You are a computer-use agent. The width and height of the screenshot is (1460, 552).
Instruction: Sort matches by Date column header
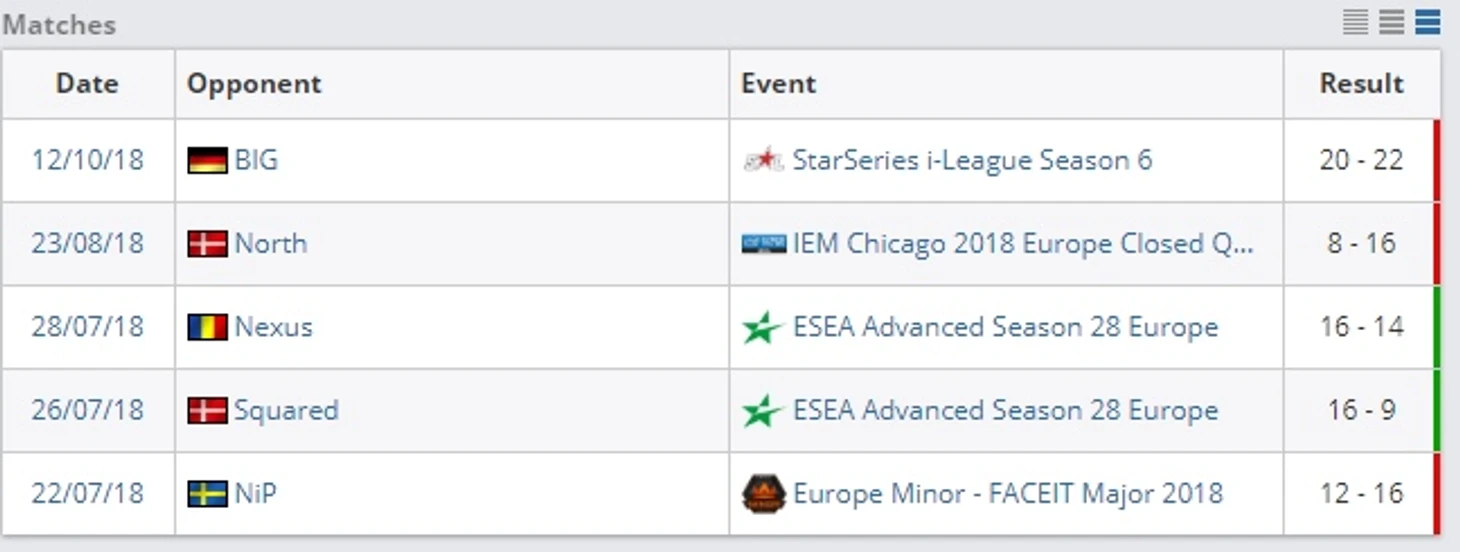tap(87, 83)
